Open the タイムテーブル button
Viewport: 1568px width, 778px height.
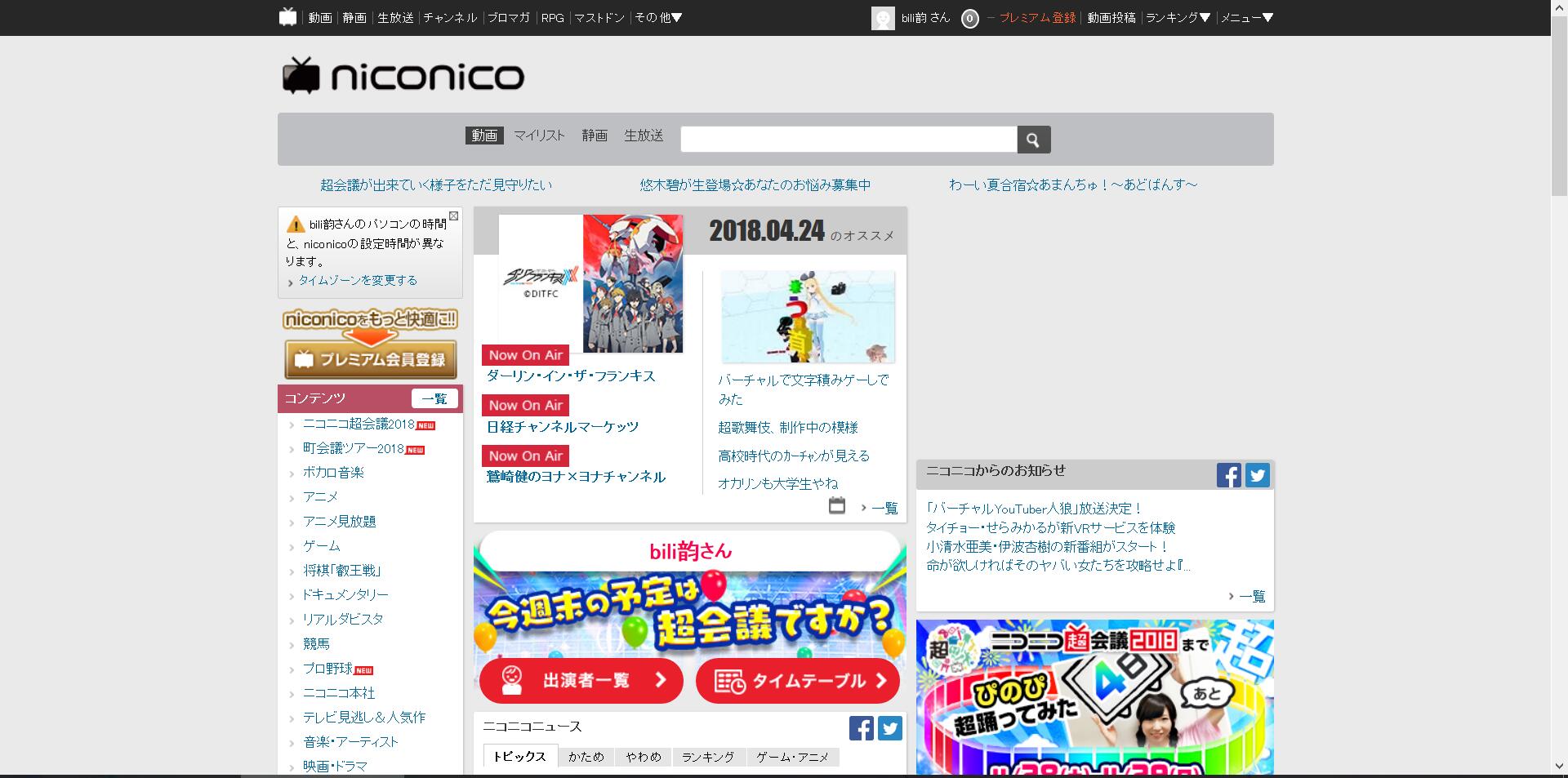tap(798, 681)
